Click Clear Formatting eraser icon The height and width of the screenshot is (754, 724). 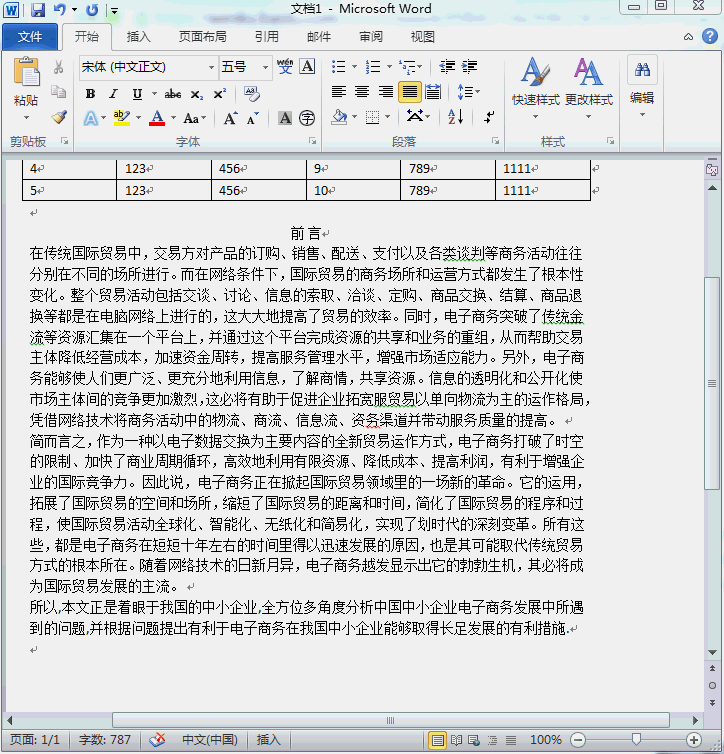click(251, 93)
